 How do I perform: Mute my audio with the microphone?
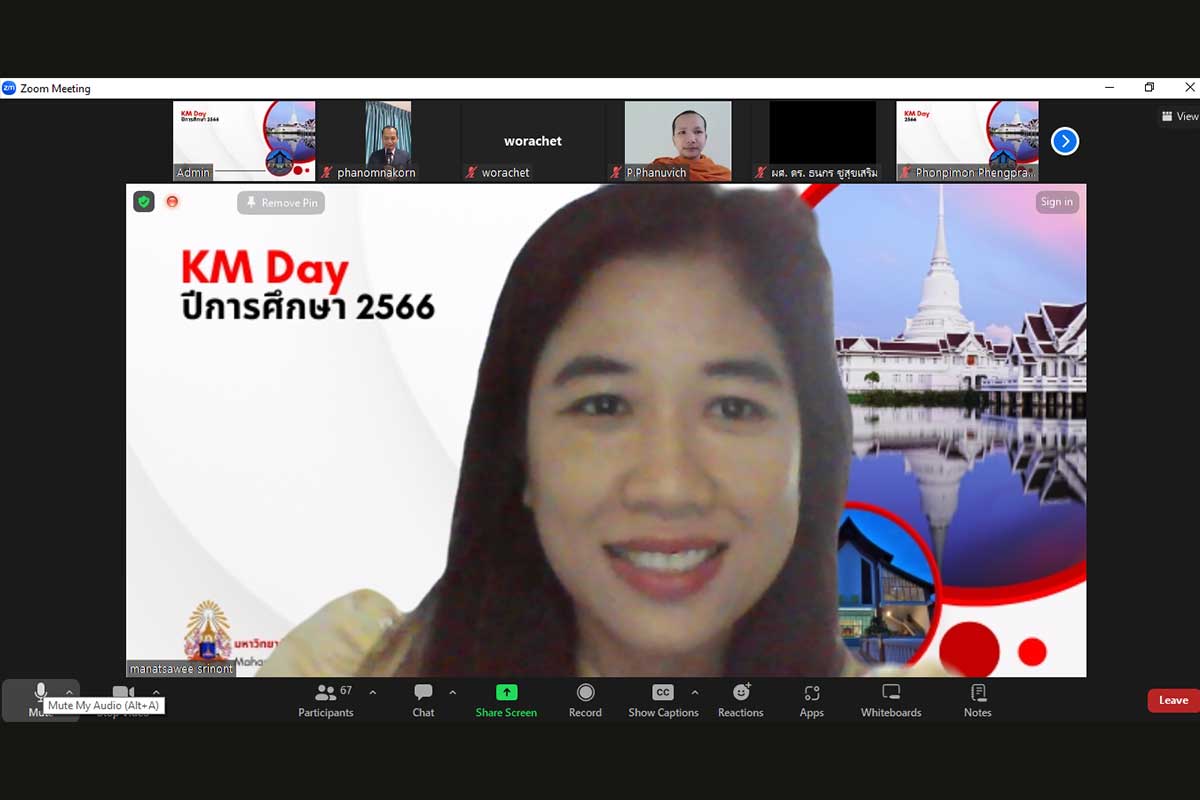click(x=40, y=692)
